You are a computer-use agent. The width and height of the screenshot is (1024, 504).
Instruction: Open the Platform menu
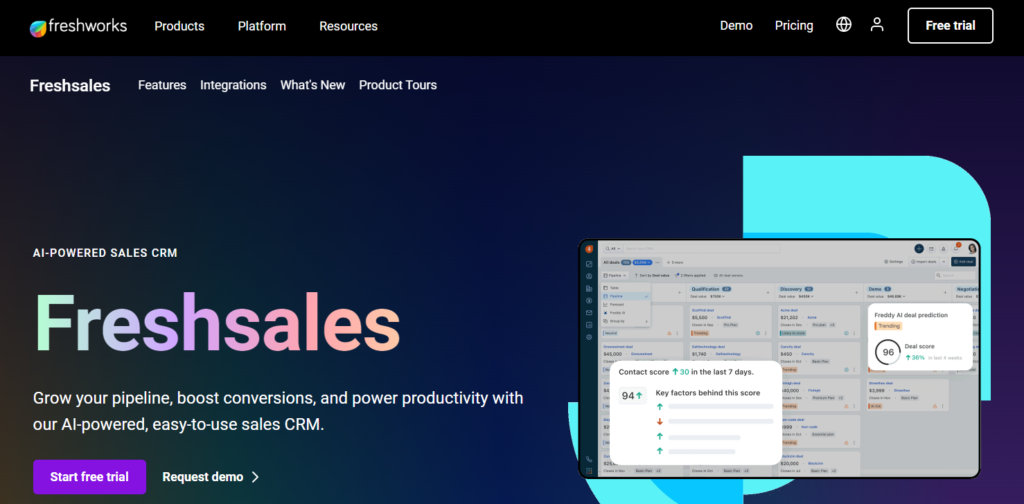point(261,26)
